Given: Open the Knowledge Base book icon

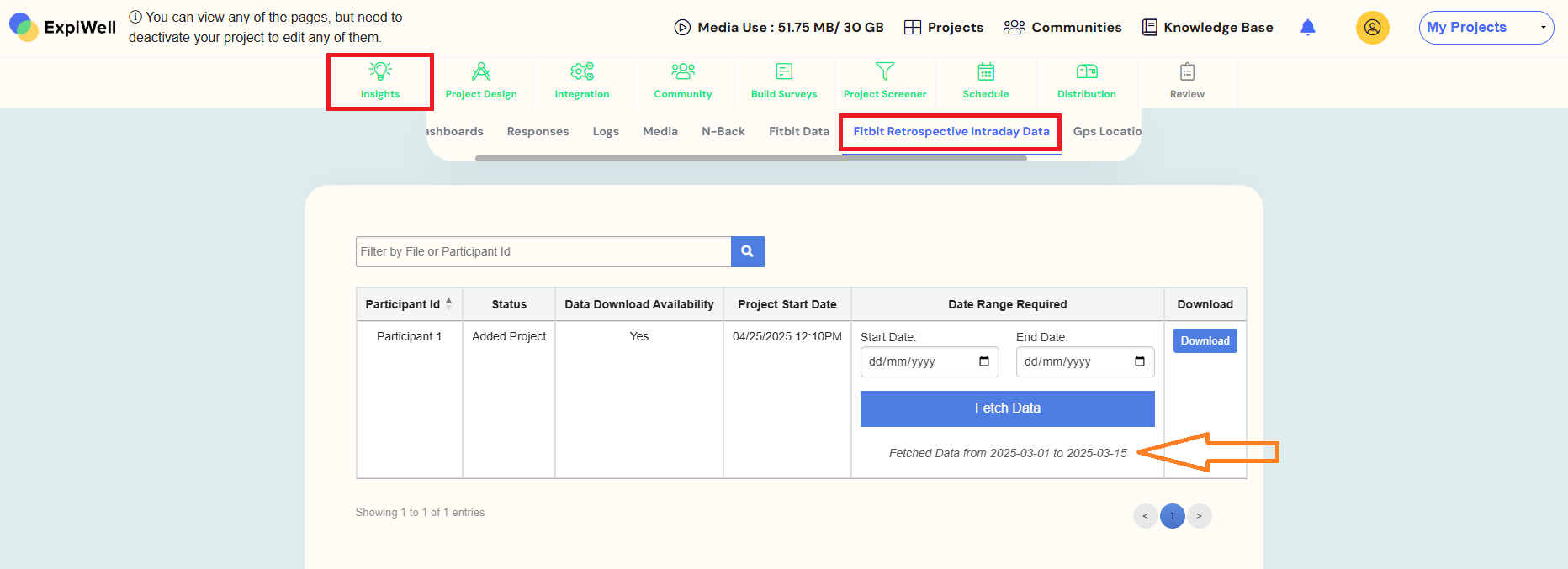Looking at the screenshot, I should click(1149, 28).
